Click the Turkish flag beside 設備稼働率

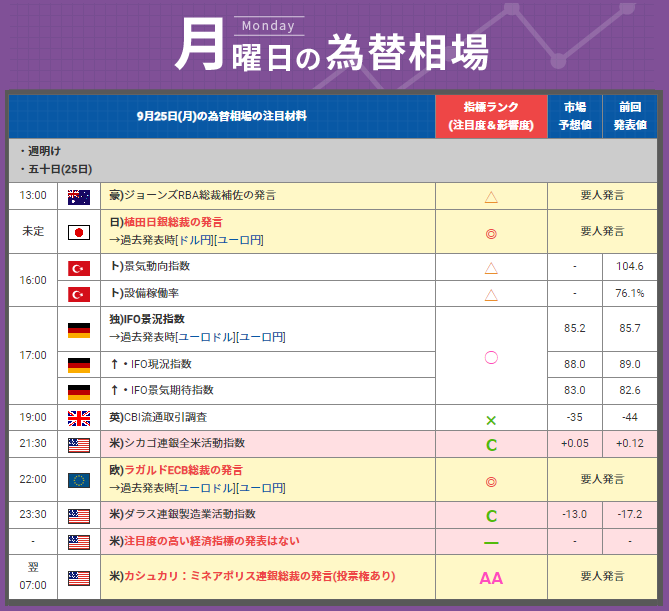(79, 294)
